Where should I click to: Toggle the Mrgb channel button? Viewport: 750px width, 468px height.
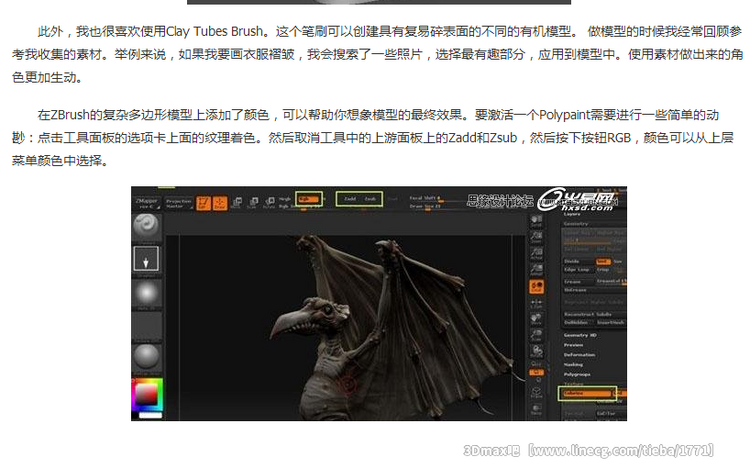pyautogui.click(x=285, y=199)
